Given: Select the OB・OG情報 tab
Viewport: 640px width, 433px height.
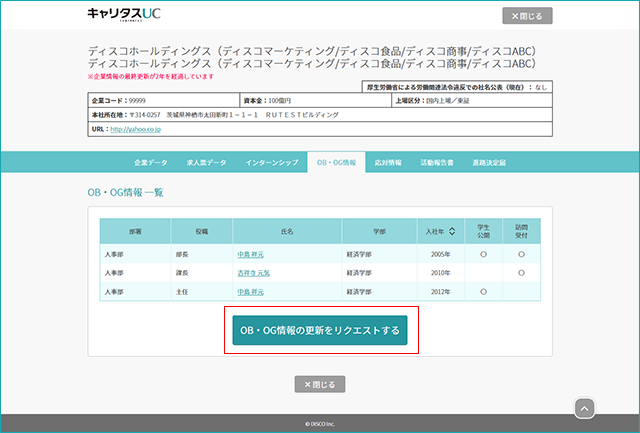Looking at the screenshot, I should point(336,162).
